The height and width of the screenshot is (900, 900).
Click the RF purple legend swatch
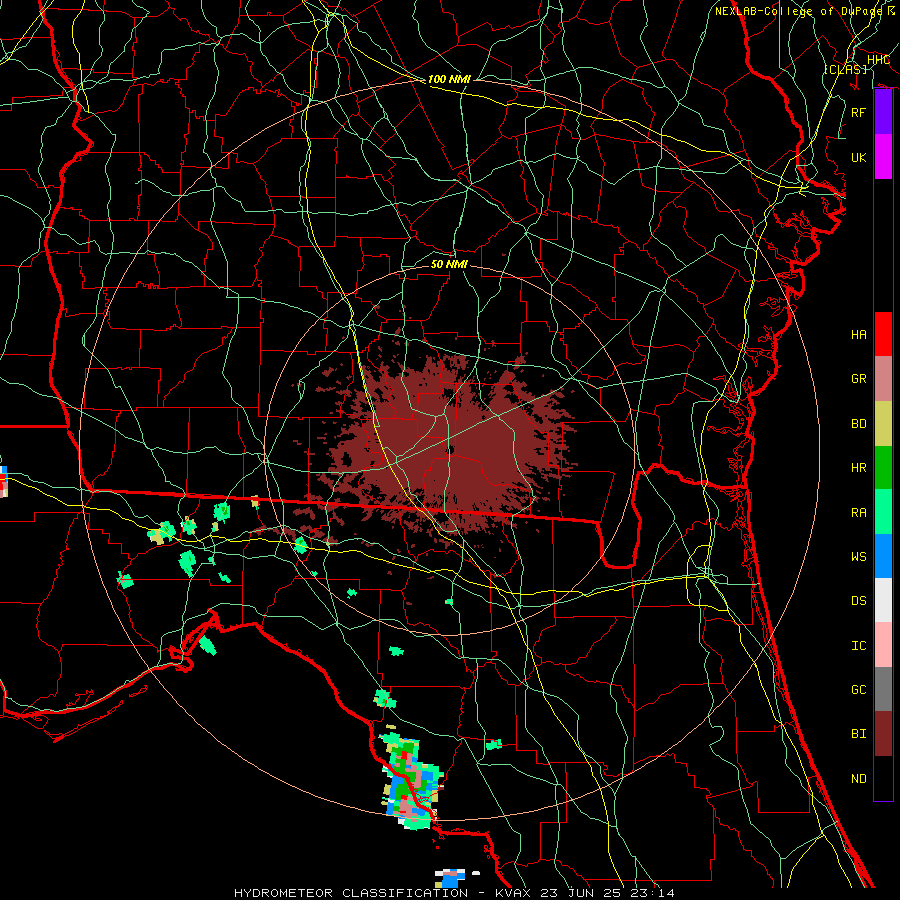click(883, 112)
